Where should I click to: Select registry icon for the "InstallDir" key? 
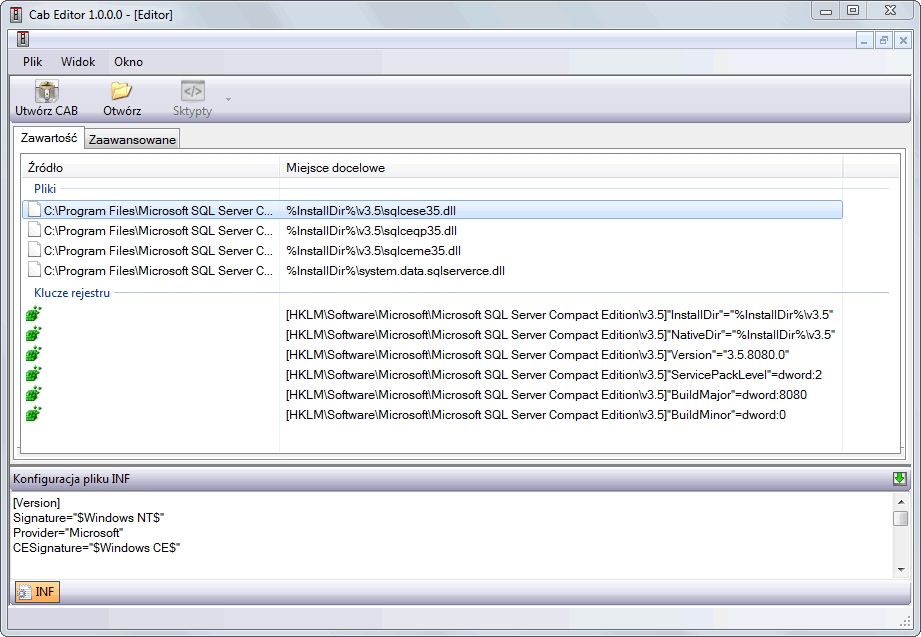(34, 314)
